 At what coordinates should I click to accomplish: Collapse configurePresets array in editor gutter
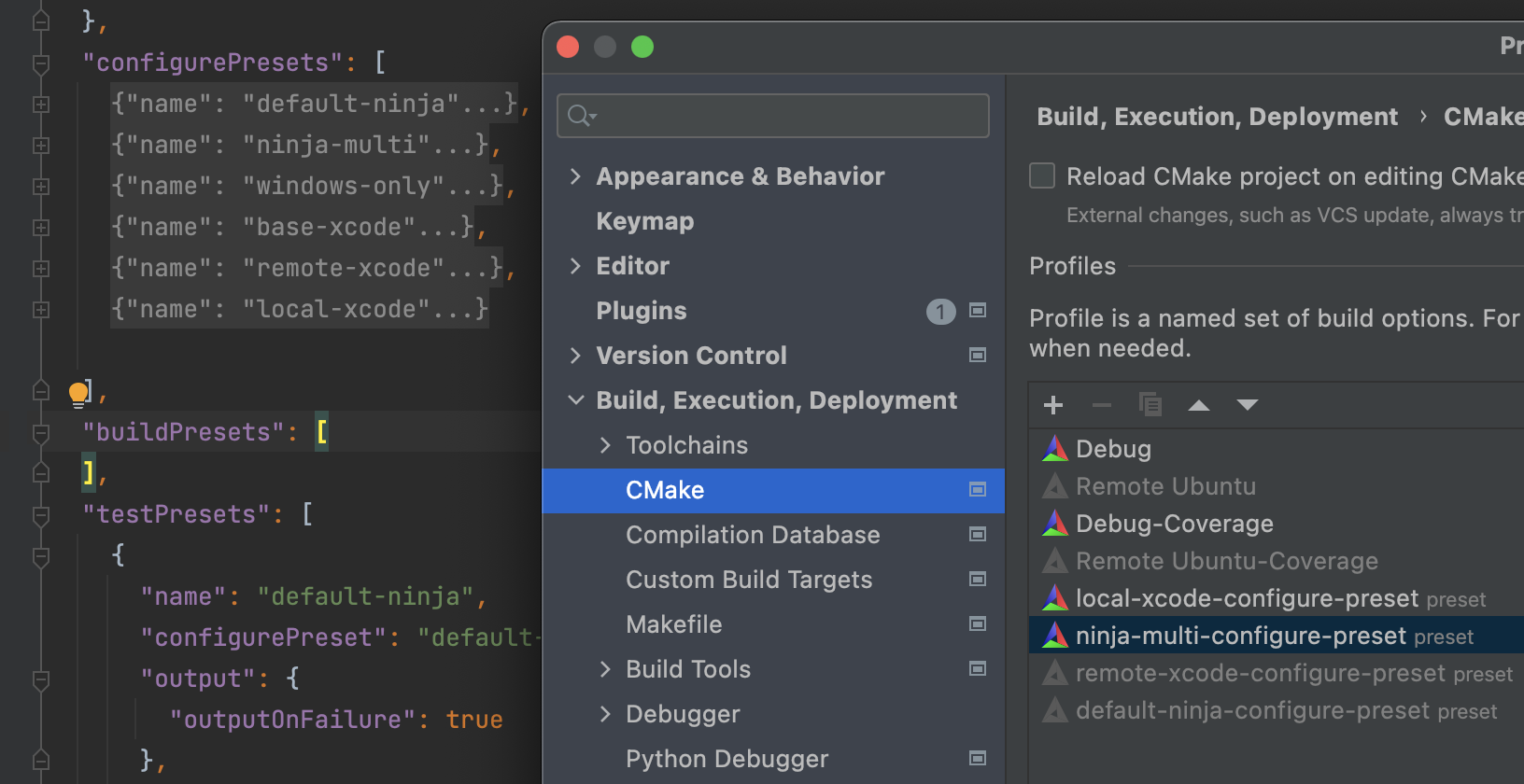pyautogui.click(x=41, y=63)
